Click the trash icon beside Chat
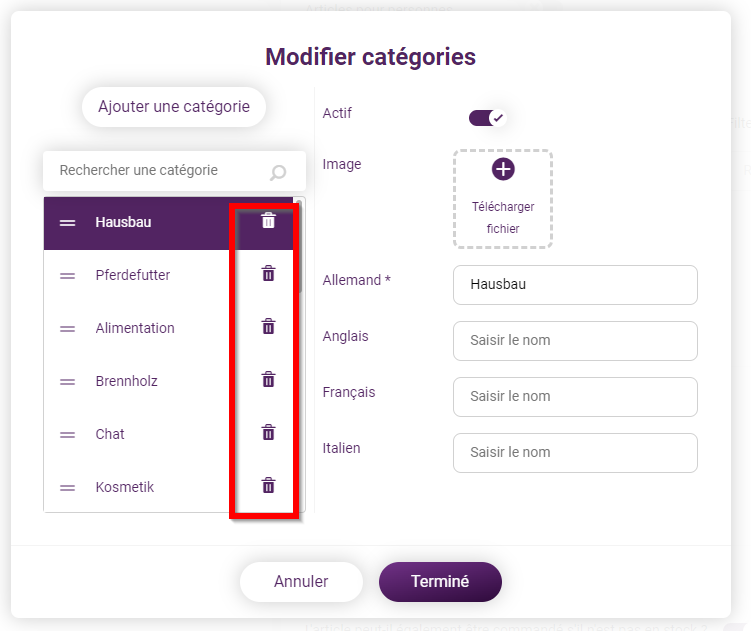The width and height of the screenshot is (751, 631). [268, 433]
